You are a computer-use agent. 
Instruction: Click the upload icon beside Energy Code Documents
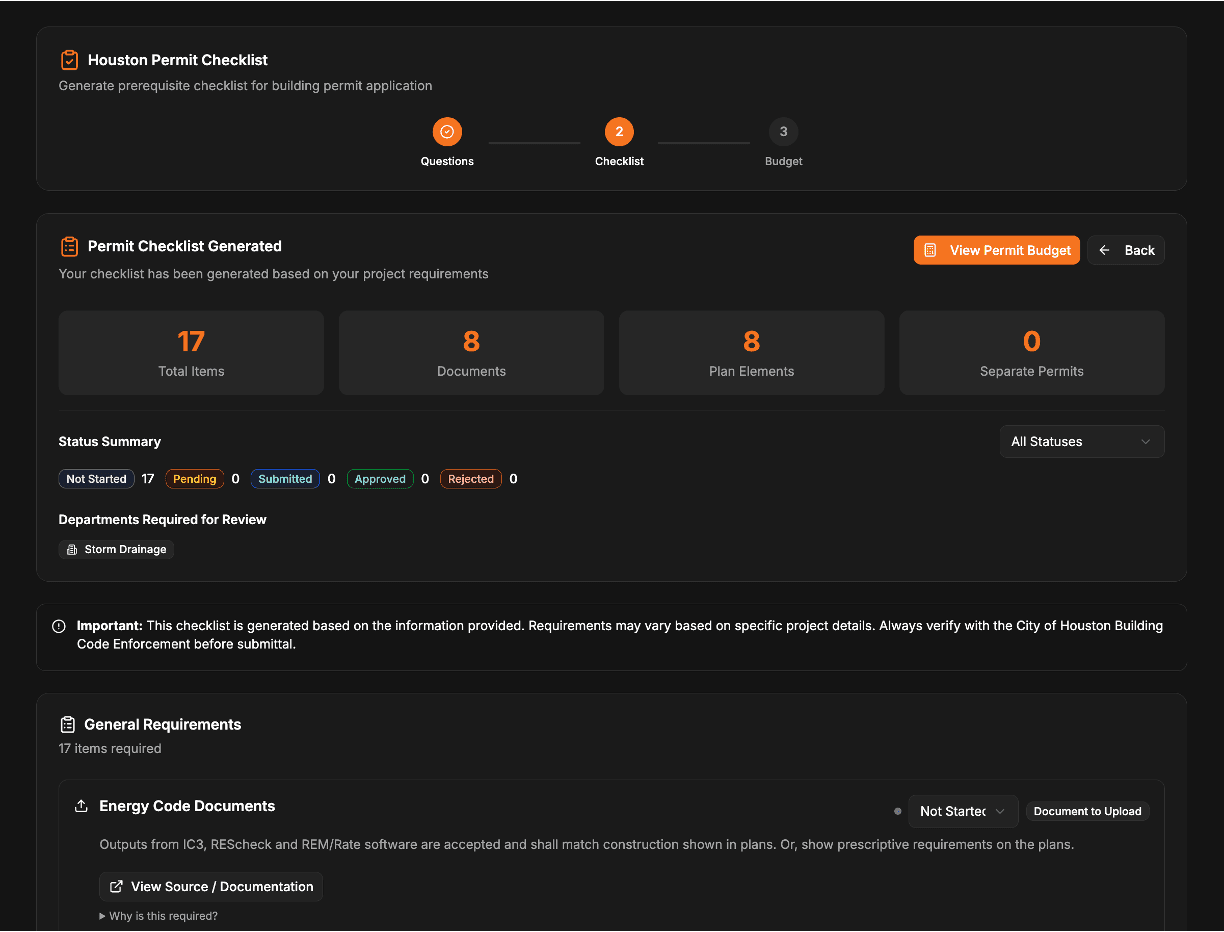tap(81, 806)
